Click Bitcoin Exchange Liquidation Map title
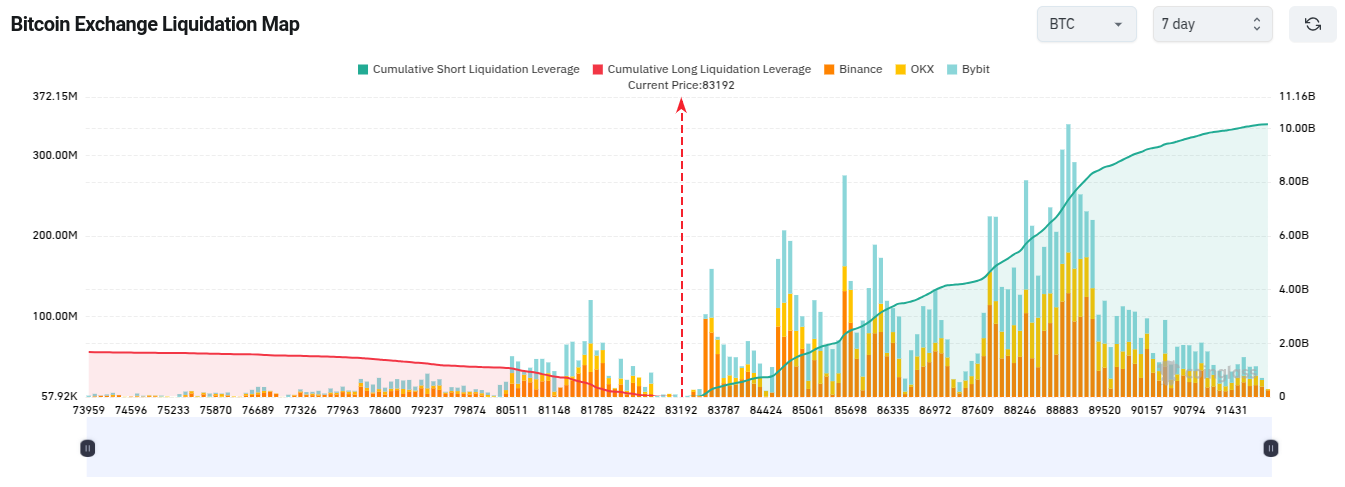This screenshot has width=1345, height=487. tap(155, 24)
